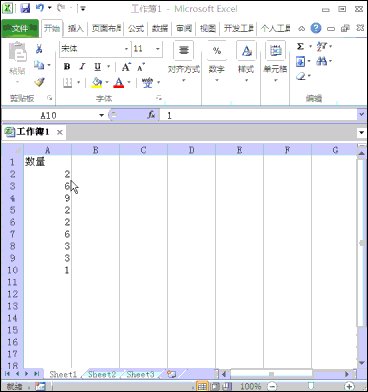Image resolution: width=368 pixels, height=392 pixels.
Task: Toggle Italic formatting
Action: tap(82, 67)
